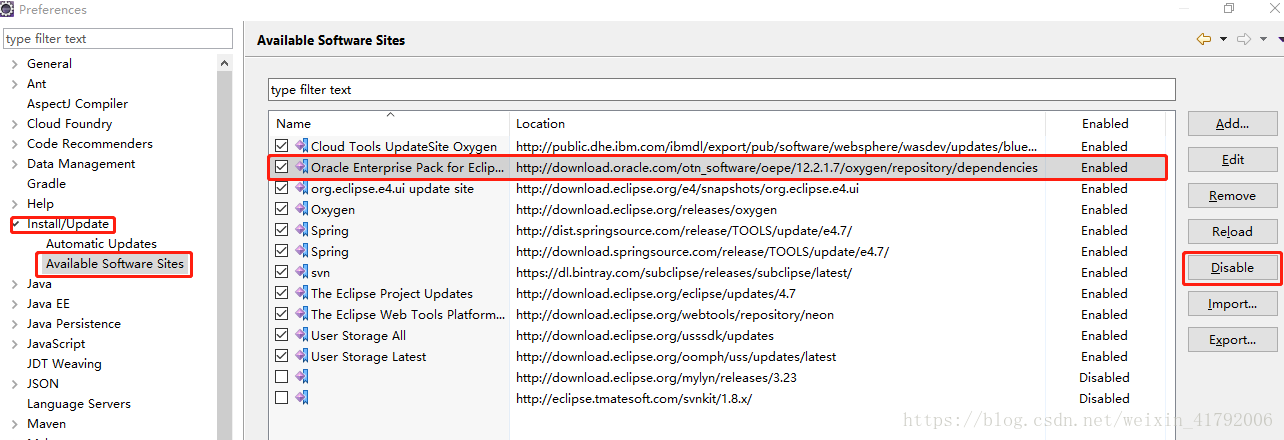
Task: Click the svn site icon
Action: 301,272
